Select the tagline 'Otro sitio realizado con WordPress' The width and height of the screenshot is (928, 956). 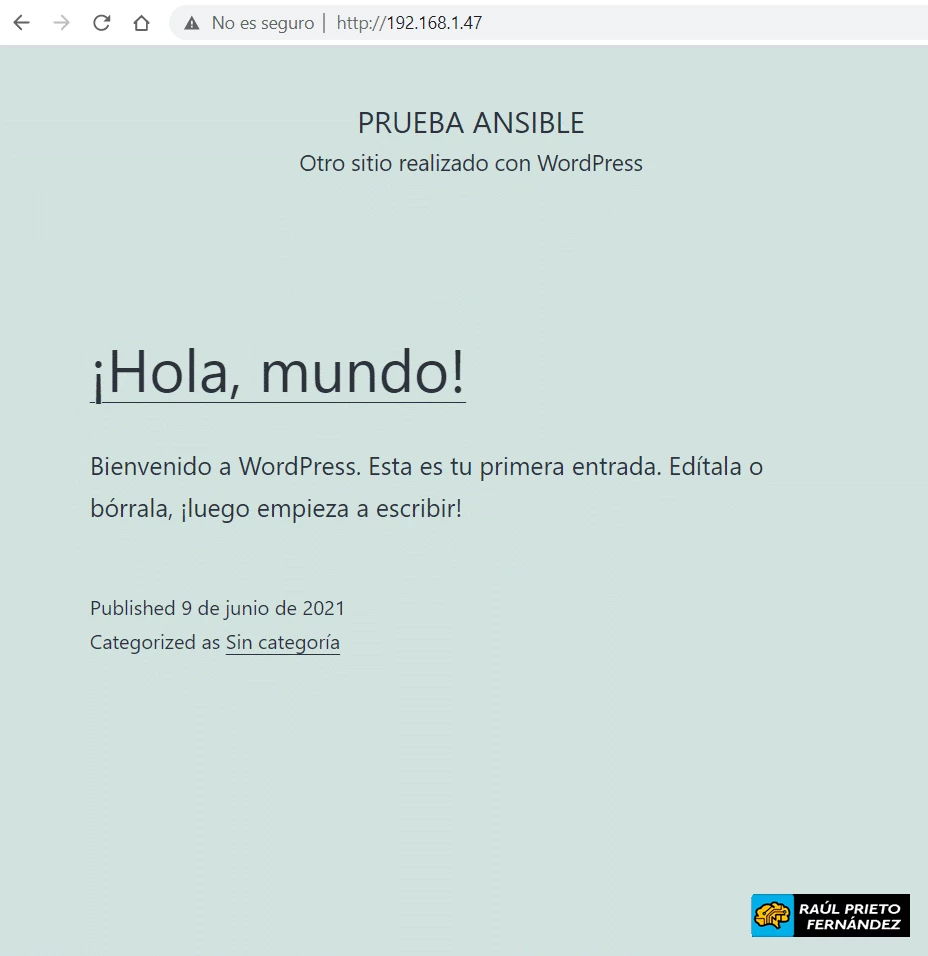tap(471, 163)
